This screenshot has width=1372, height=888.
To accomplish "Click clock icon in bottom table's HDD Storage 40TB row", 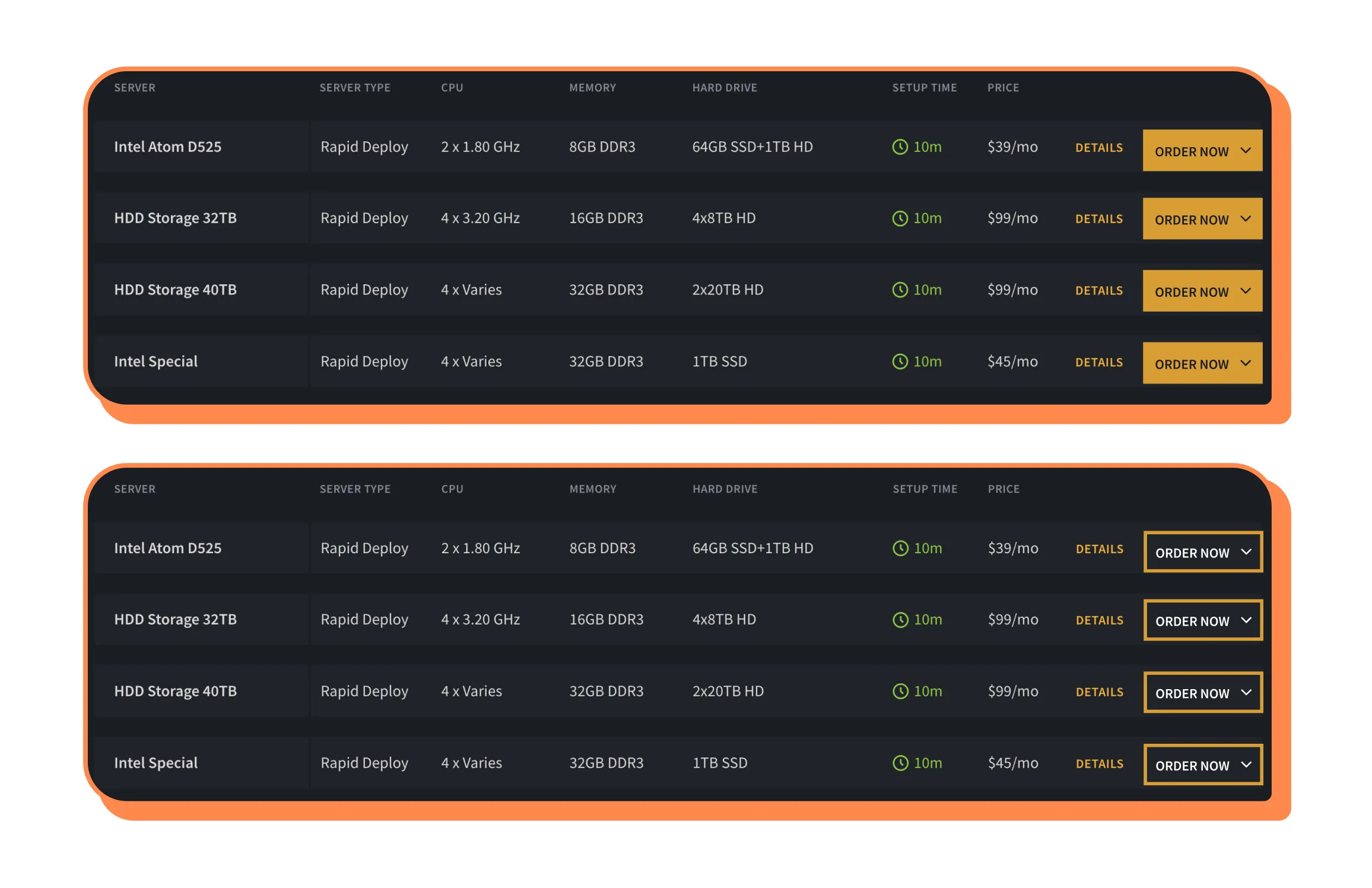I will (x=900, y=691).
